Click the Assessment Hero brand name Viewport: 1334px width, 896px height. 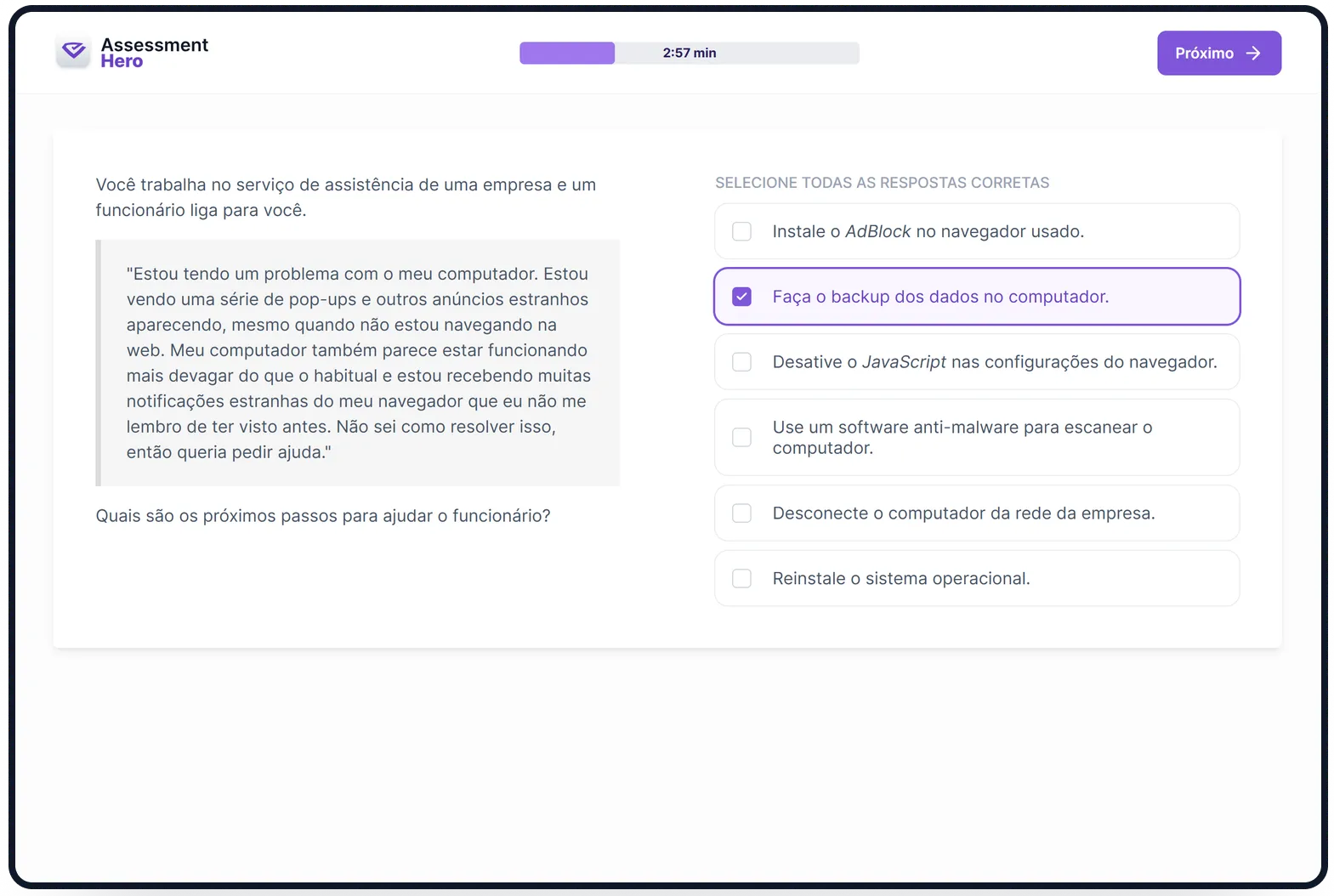154,53
